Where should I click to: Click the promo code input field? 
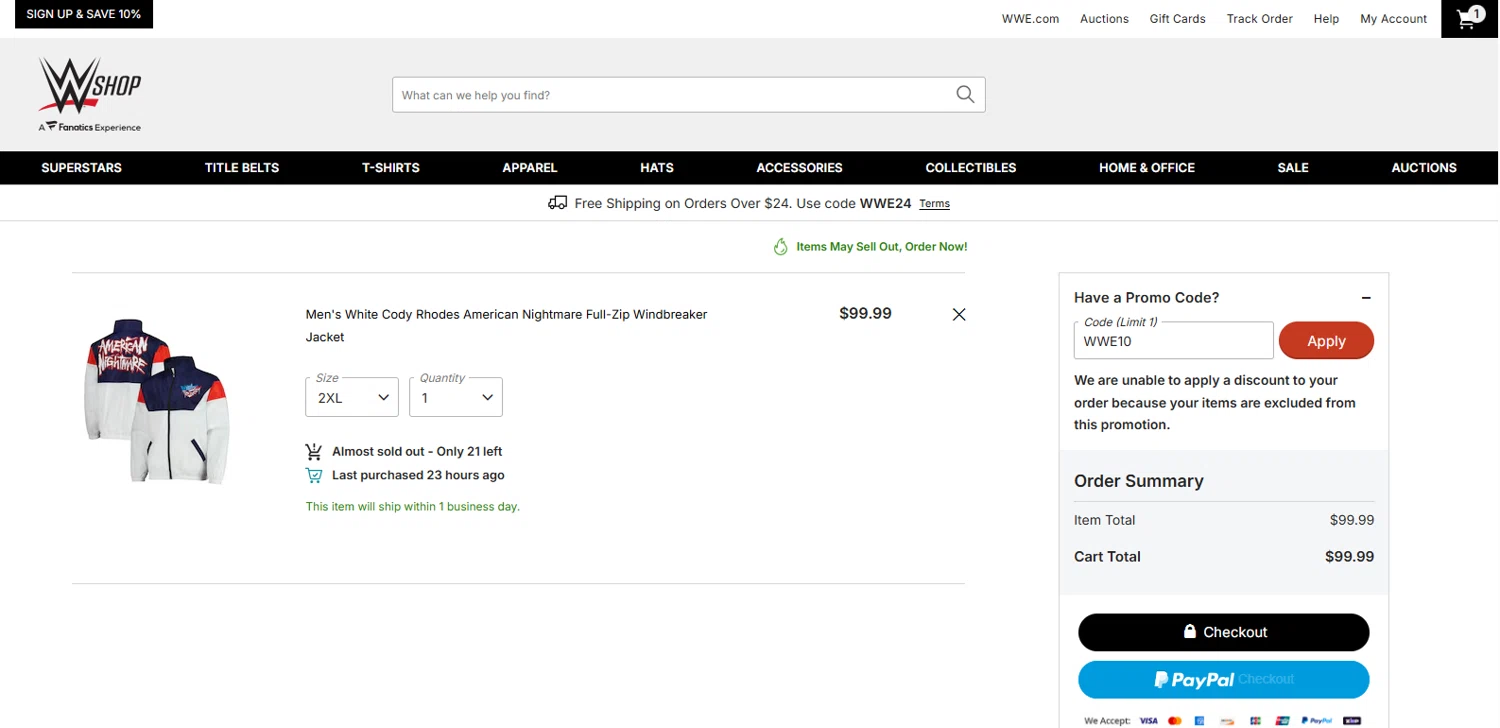click(1174, 340)
